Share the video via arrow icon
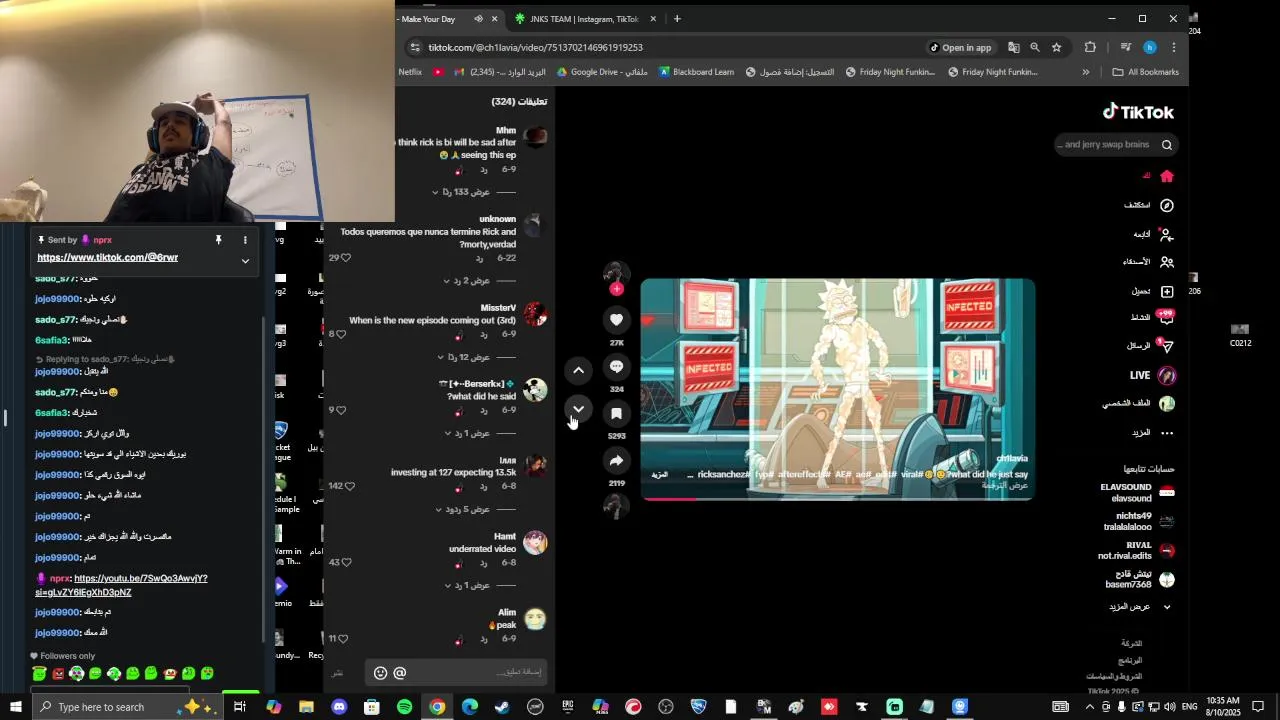This screenshot has width=1280, height=720. click(617, 460)
